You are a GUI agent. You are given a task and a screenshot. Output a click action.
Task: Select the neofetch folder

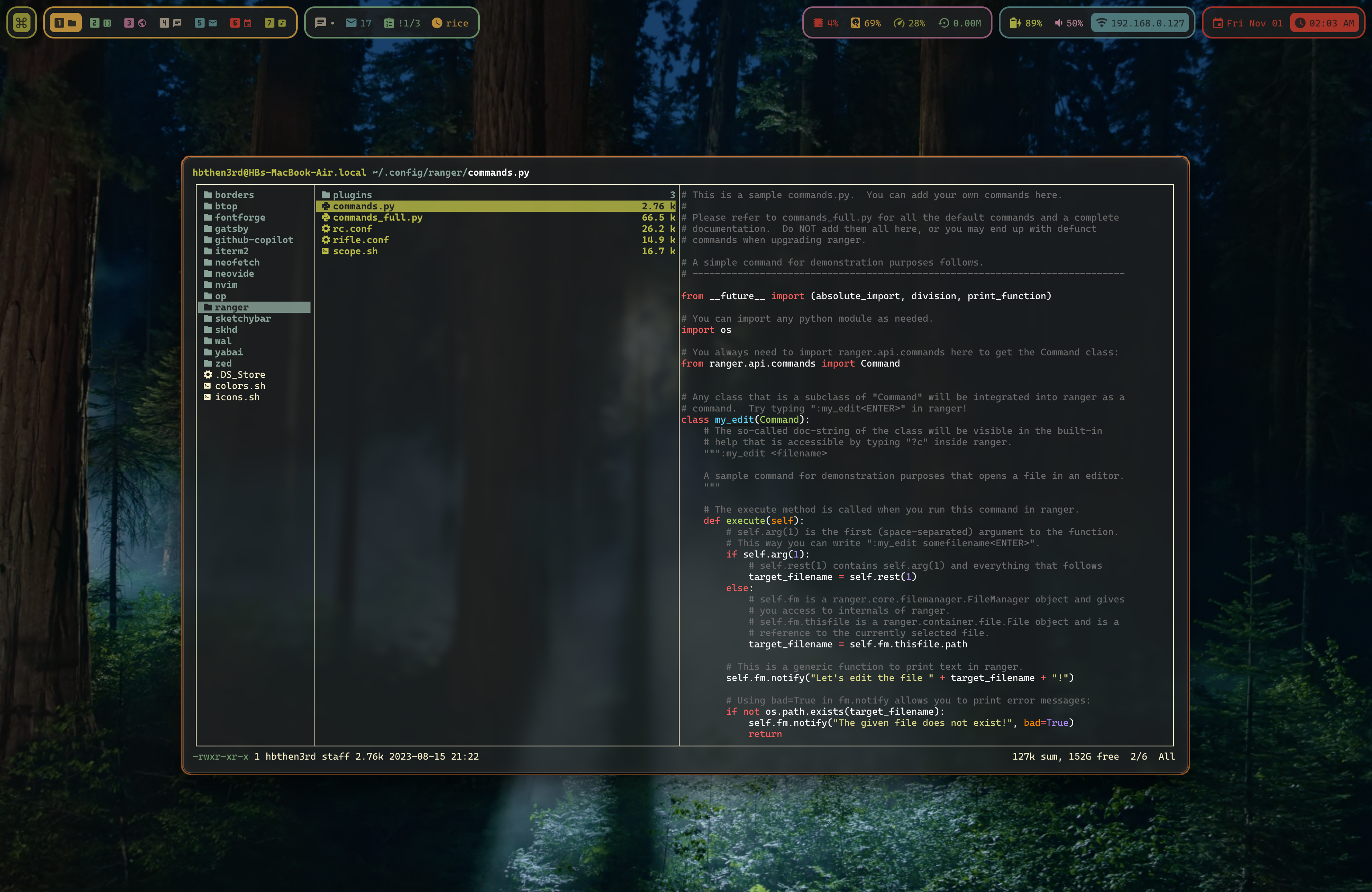click(x=254, y=262)
